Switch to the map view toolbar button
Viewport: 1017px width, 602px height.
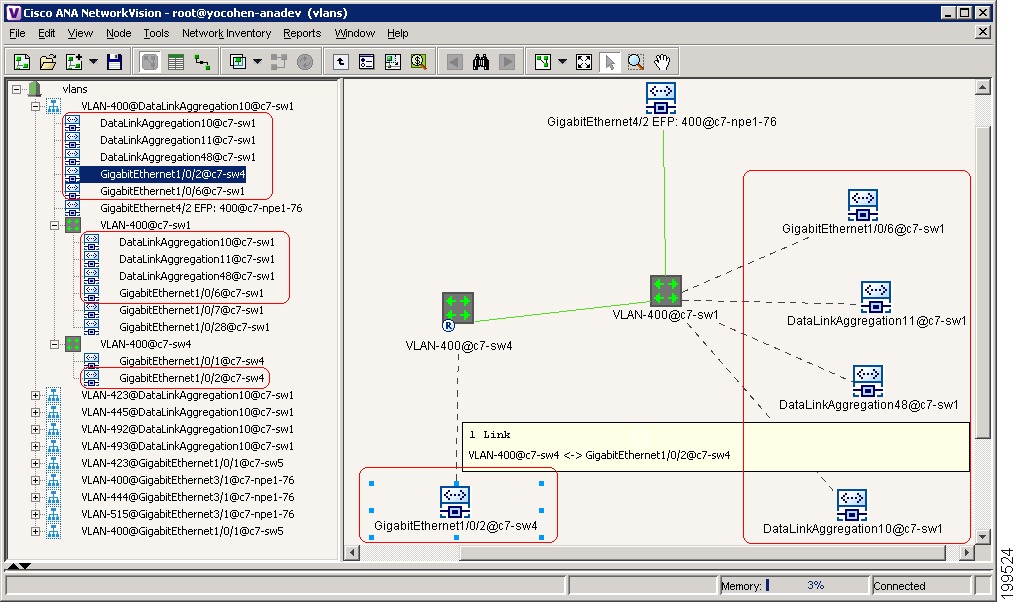click(150, 62)
